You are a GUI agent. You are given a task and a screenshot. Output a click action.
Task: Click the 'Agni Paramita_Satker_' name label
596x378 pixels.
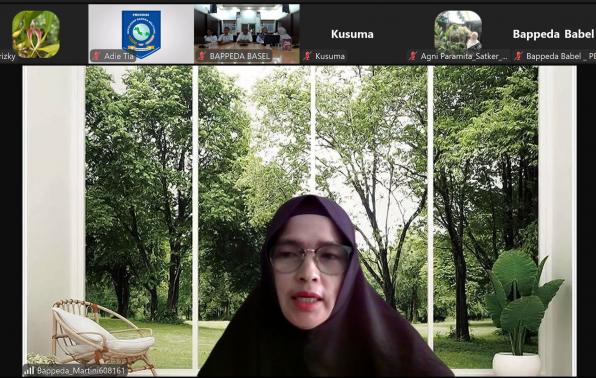point(464,56)
